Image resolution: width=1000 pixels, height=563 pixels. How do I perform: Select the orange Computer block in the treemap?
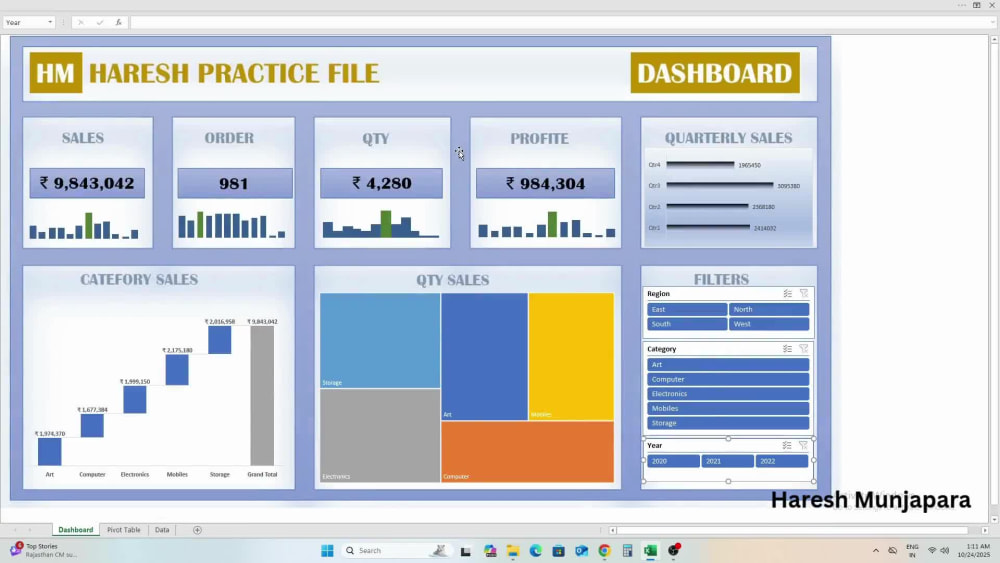tap(527, 452)
